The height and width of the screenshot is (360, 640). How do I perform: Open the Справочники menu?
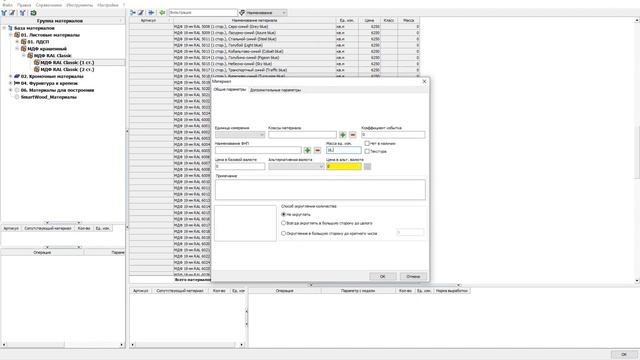click(x=49, y=5)
